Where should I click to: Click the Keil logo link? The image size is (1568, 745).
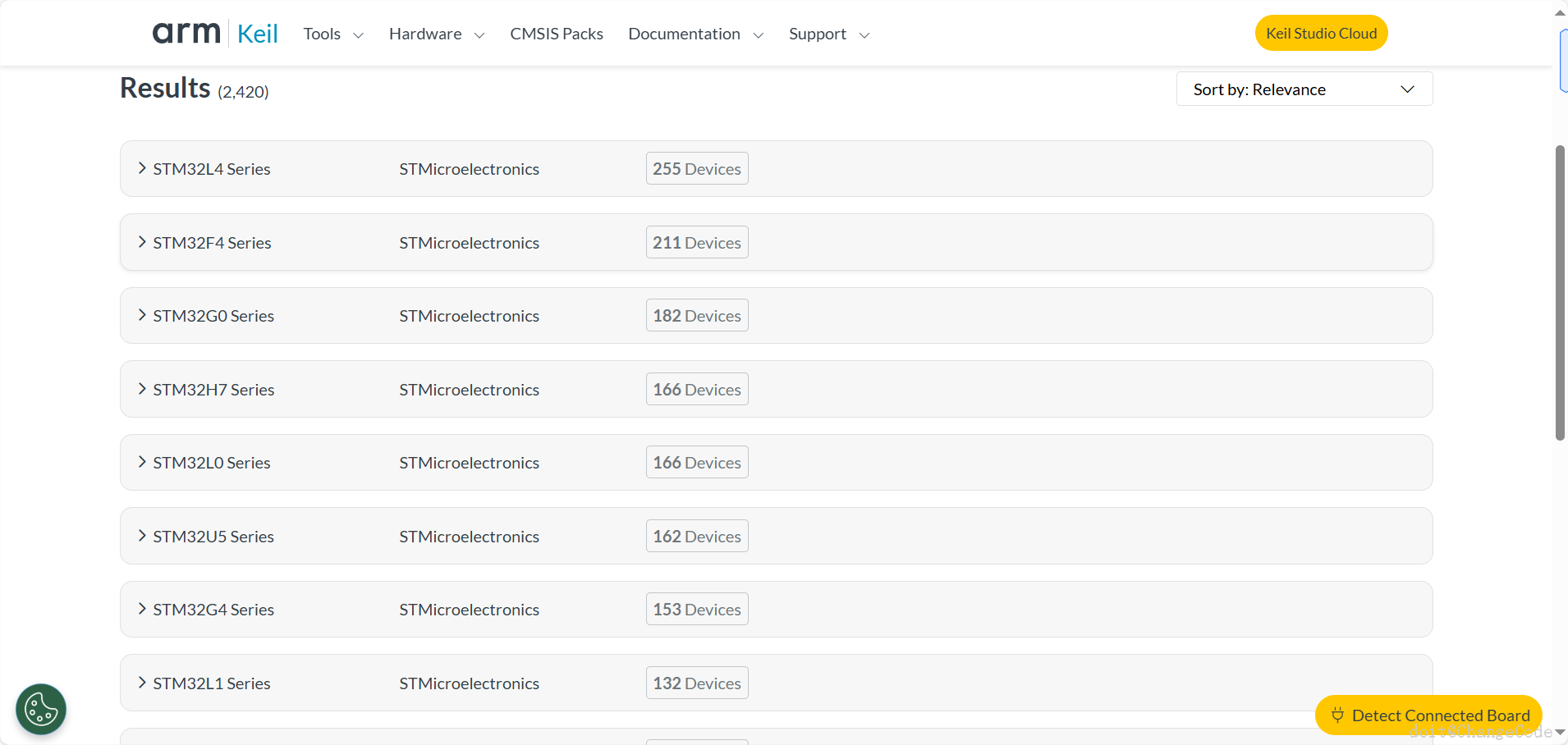pyautogui.click(x=258, y=34)
